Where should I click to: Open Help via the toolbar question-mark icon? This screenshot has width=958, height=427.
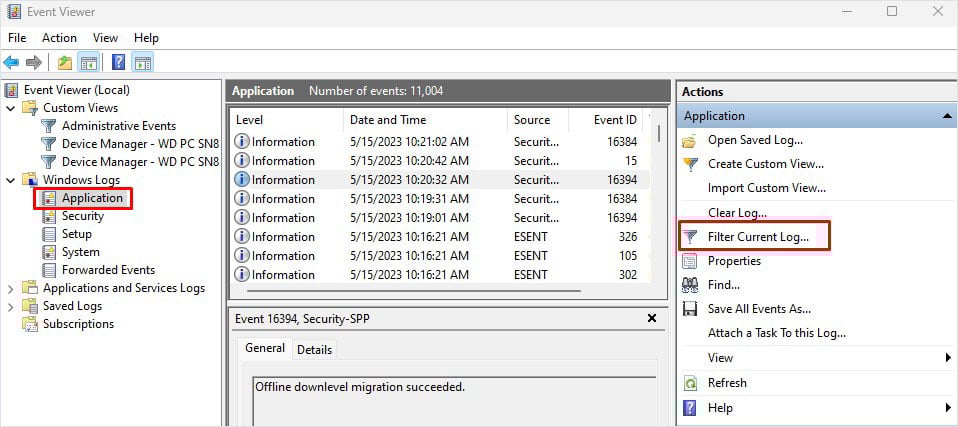[118, 63]
